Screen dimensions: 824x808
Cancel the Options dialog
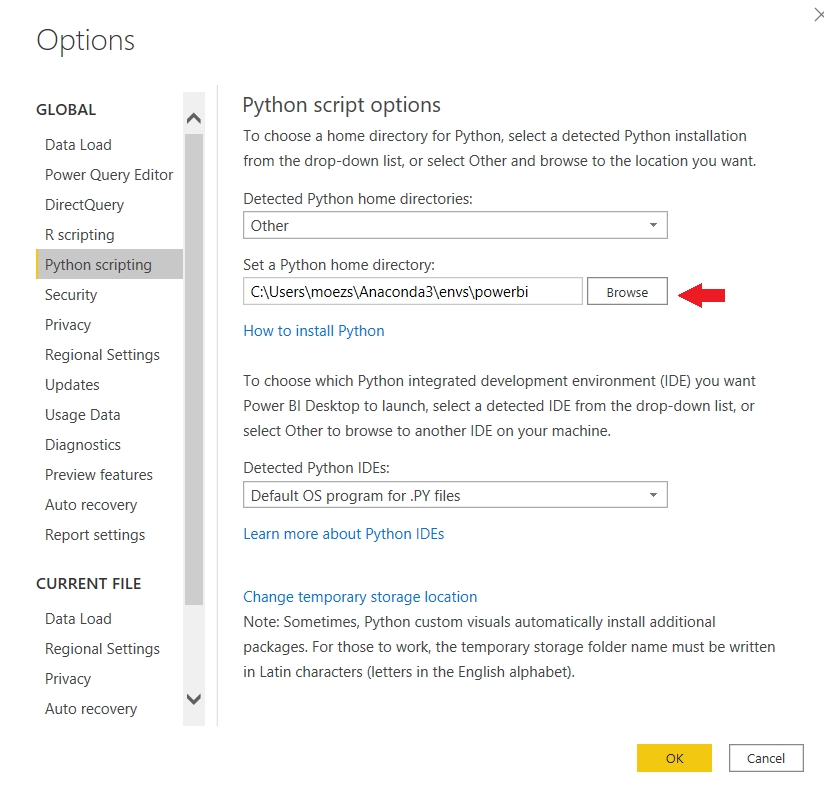tap(766, 758)
